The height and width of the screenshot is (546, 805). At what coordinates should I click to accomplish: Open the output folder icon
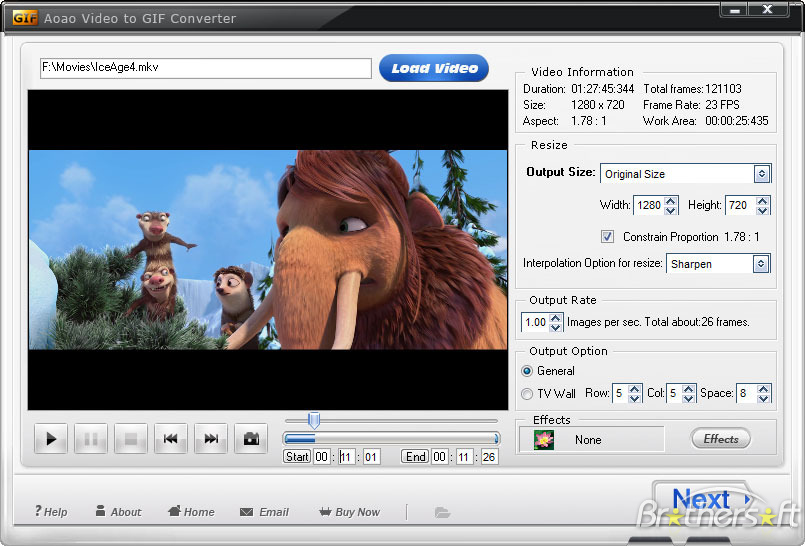(442, 512)
